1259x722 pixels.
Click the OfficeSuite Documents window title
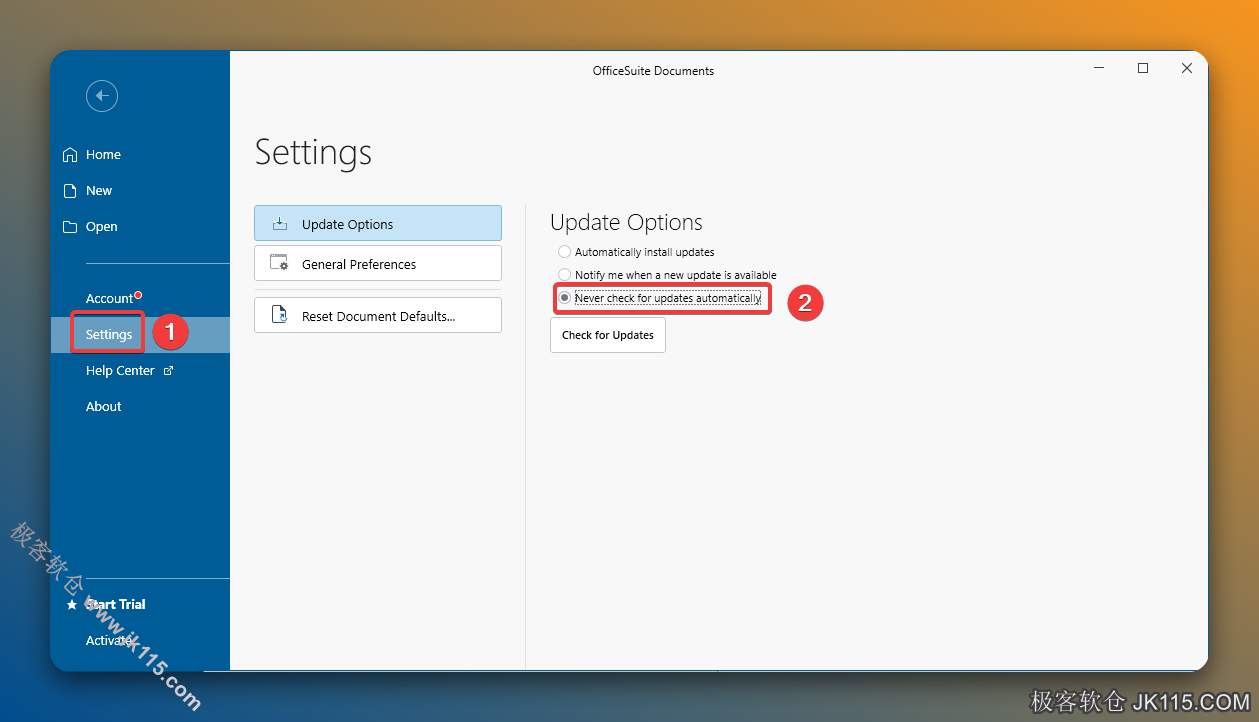pos(653,71)
